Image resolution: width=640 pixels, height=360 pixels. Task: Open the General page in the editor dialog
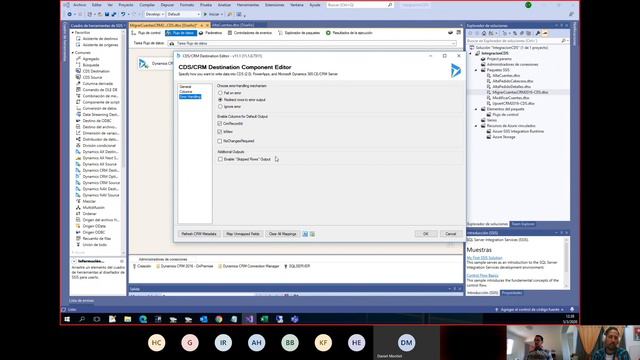185,87
